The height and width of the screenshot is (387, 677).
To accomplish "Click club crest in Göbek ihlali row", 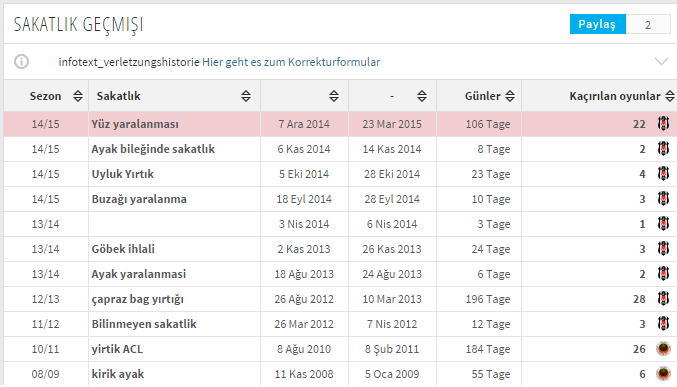I will pyautogui.click(x=664, y=248).
